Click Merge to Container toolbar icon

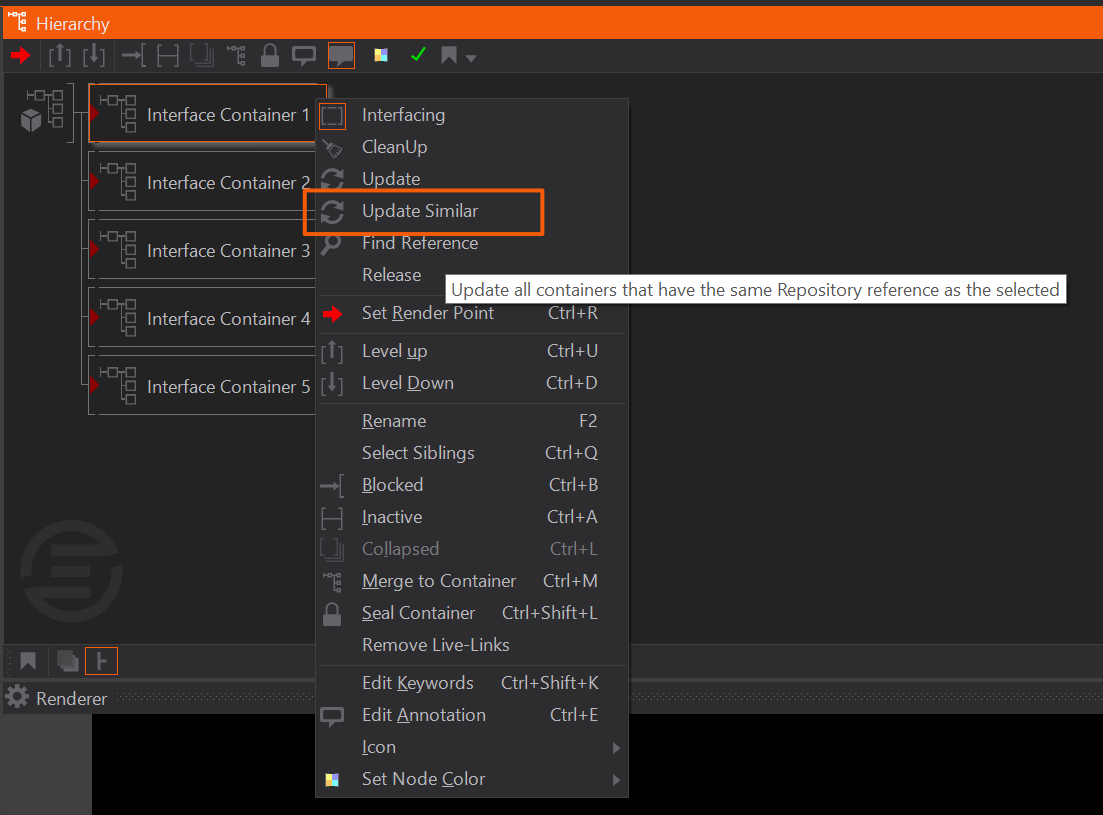point(236,55)
